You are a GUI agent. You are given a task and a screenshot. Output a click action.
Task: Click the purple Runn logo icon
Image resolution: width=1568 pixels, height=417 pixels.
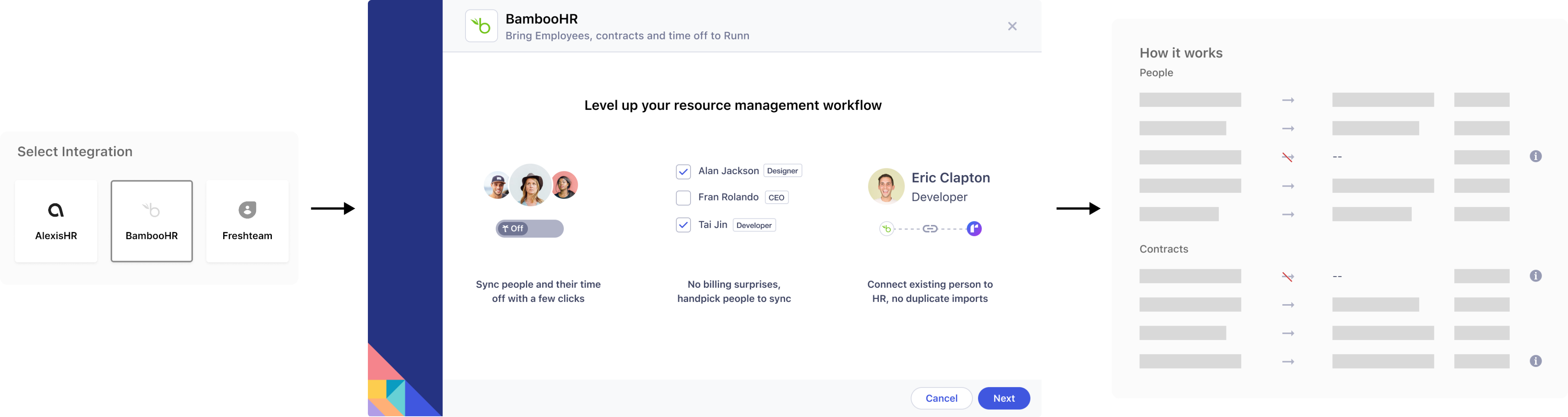click(x=974, y=228)
